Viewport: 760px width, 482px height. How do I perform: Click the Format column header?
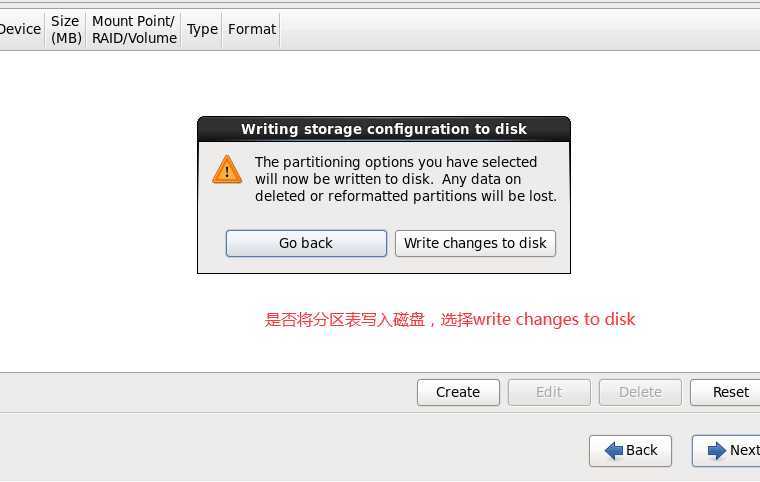252,30
